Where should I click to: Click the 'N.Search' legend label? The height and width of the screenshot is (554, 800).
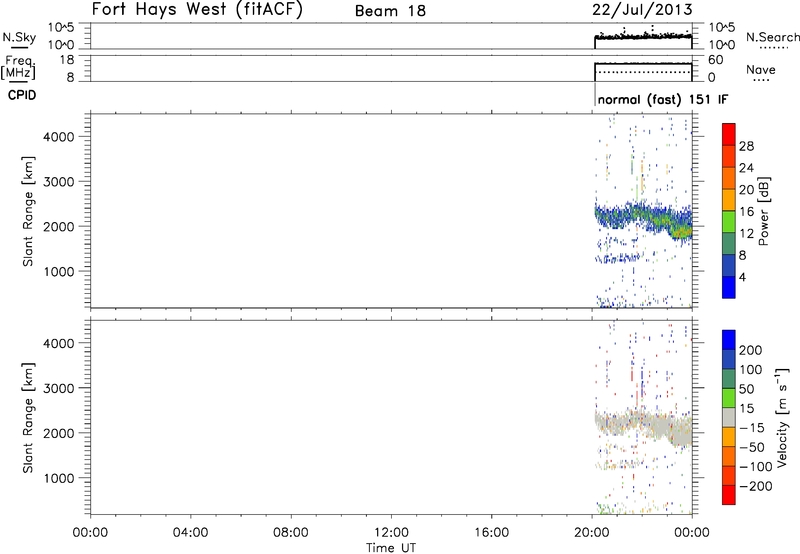click(x=772, y=37)
